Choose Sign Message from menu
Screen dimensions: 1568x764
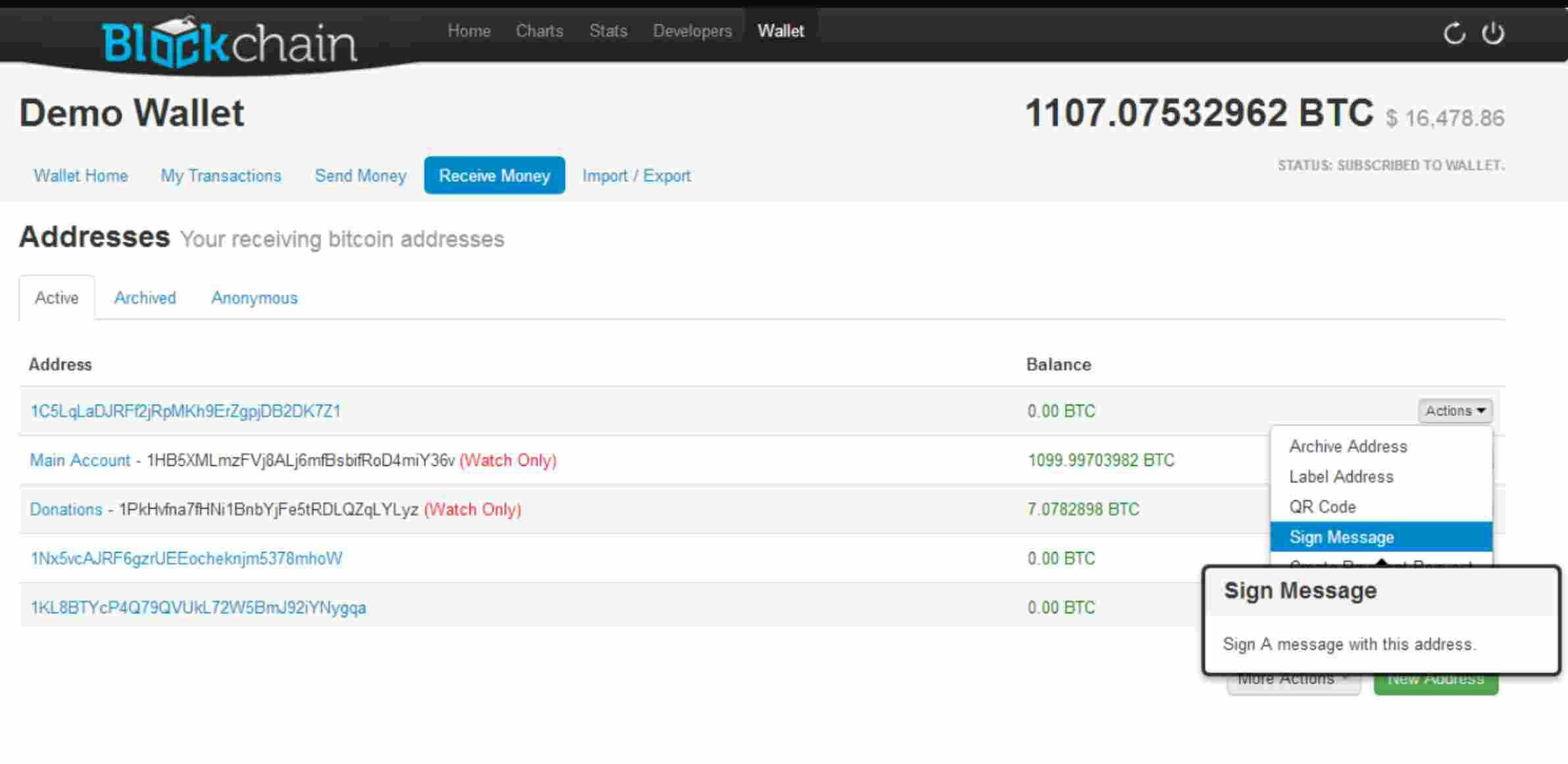(1381, 537)
